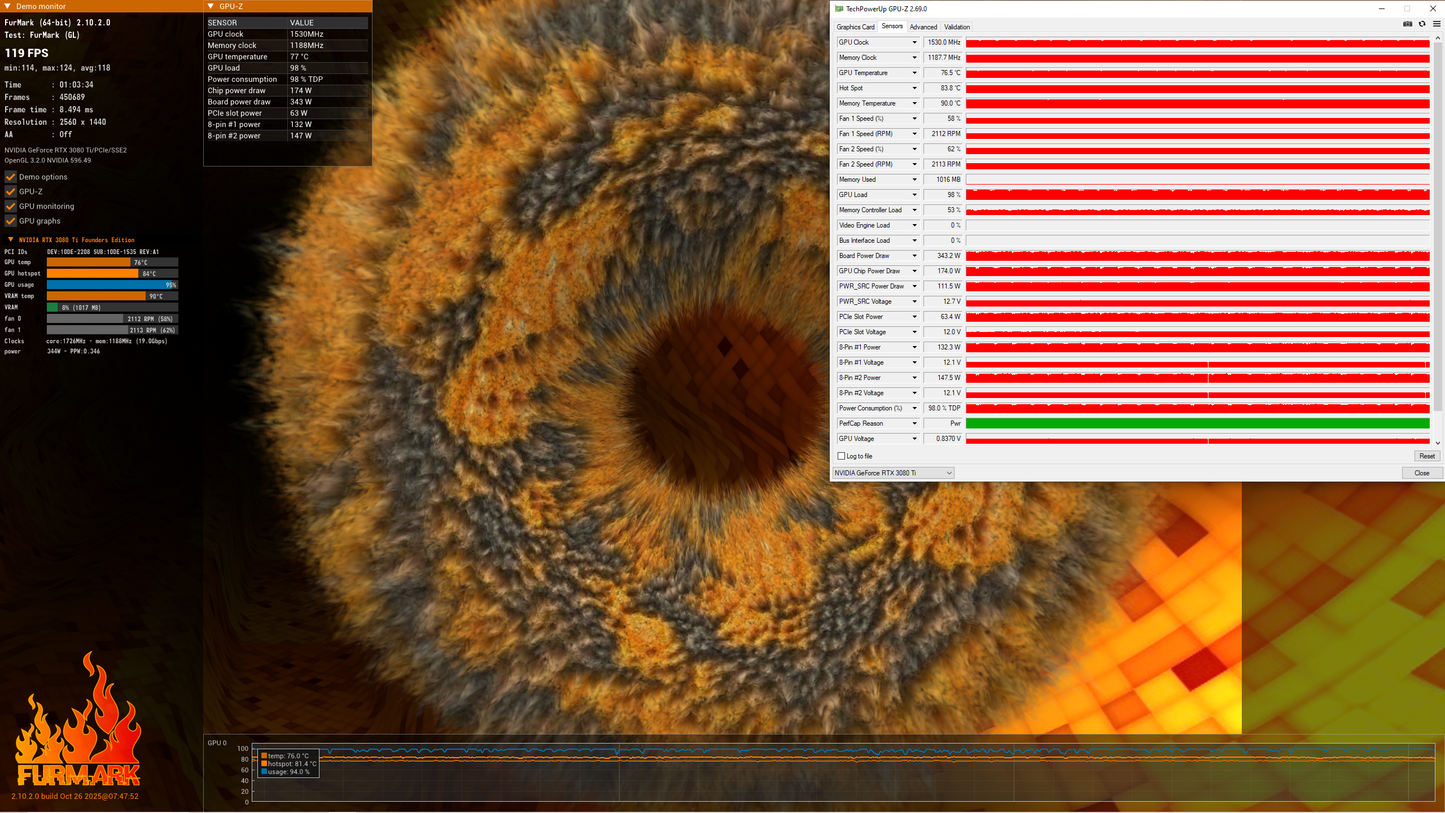Expand the Bus Interface Load dropdown
Image resolution: width=1445 pixels, height=813 pixels.
pos(914,241)
